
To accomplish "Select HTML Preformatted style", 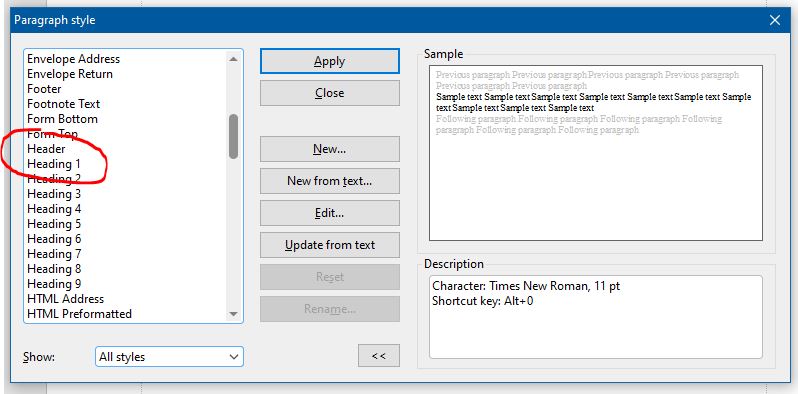I will pos(79,314).
